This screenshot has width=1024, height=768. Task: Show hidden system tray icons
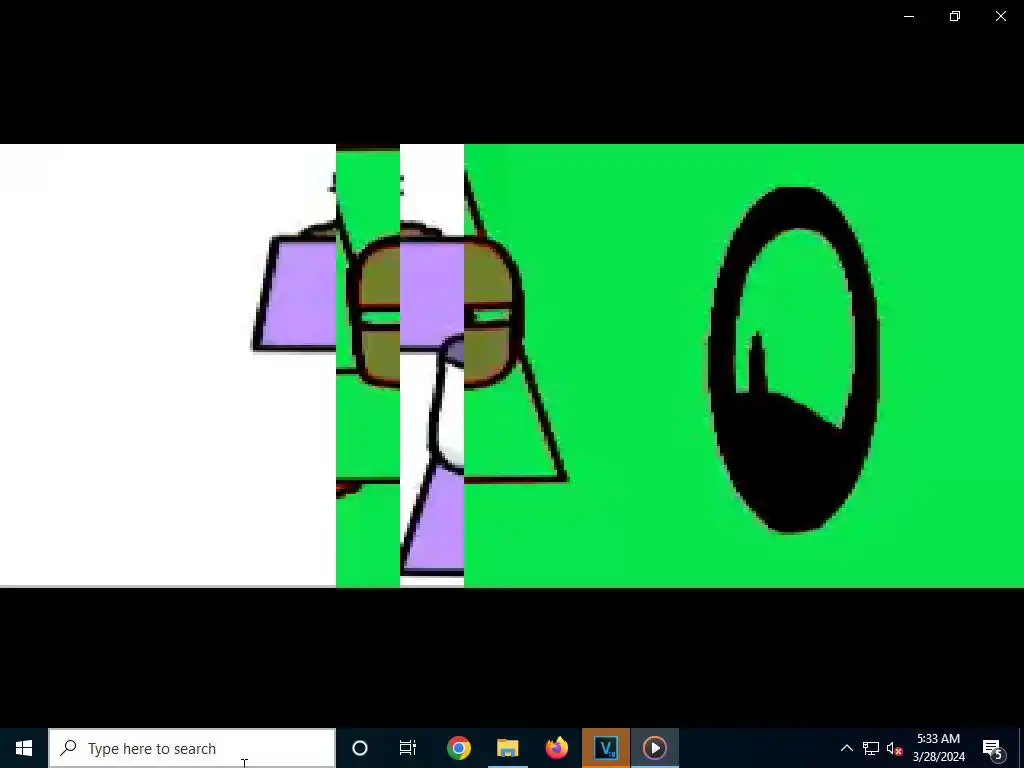[x=846, y=748]
